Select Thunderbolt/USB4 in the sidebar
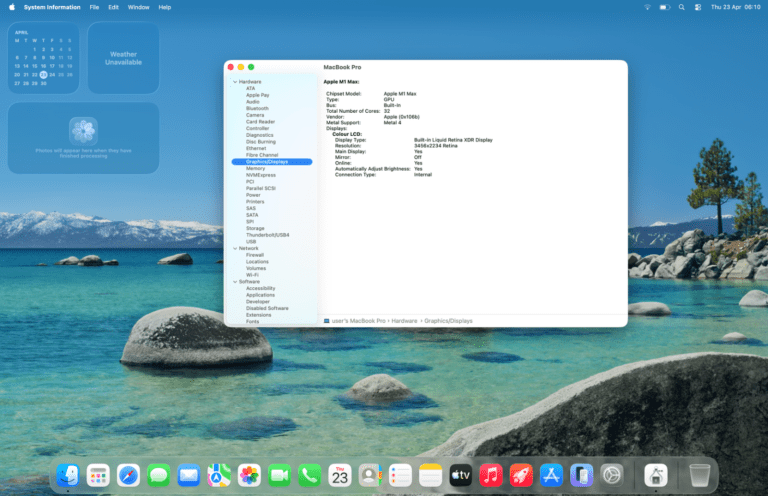The image size is (768, 496). click(267, 234)
